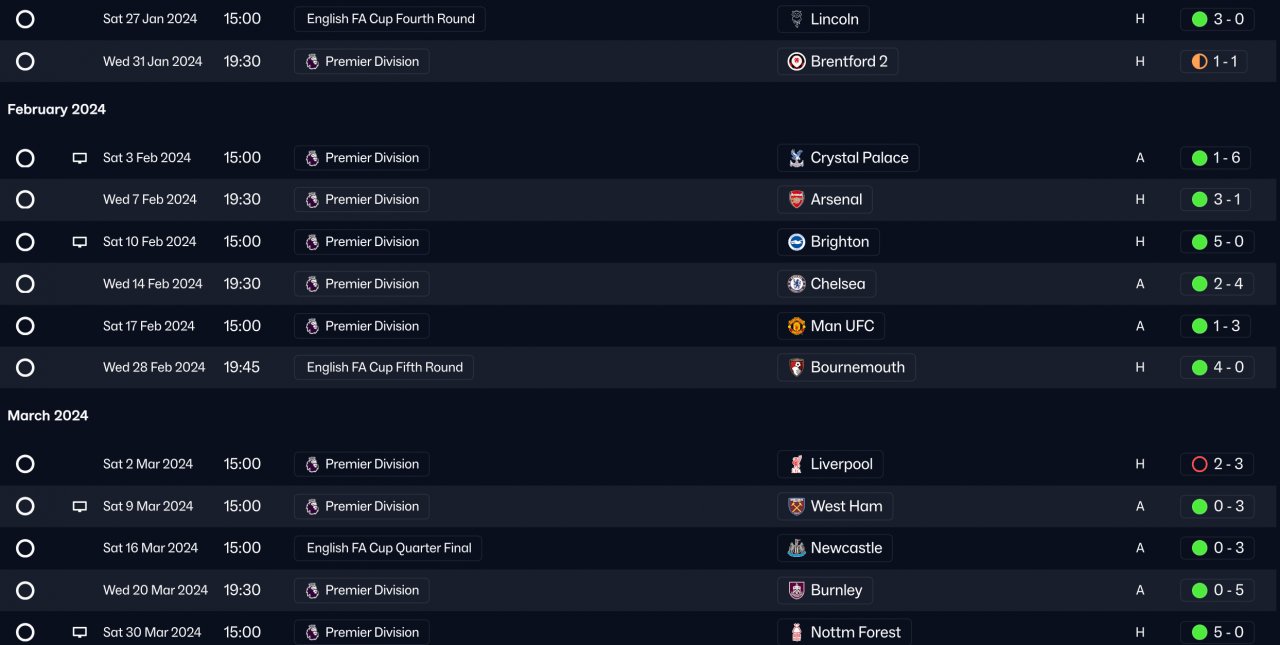Open English FA Cup Quarter Final competition

[x=388, y=548]
